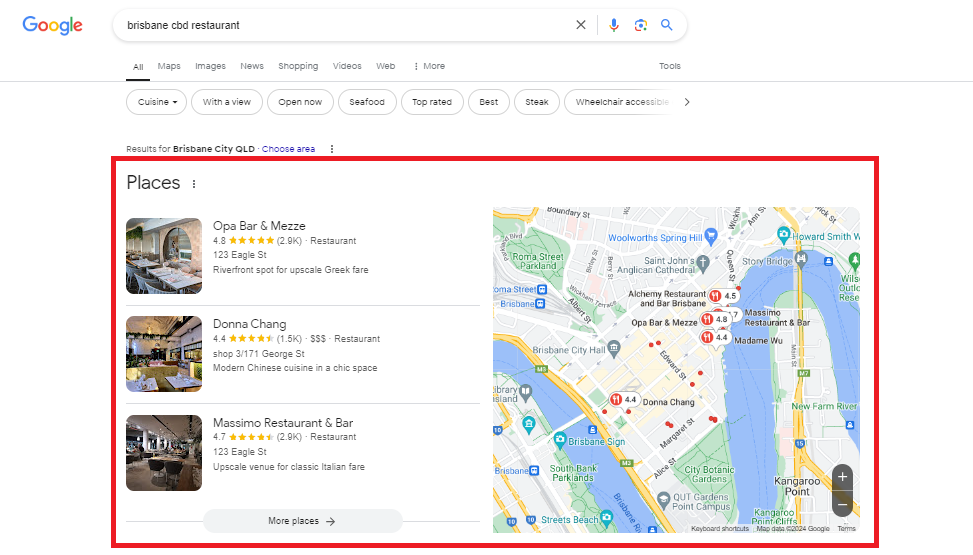
Task: Open Google Lens image search
Action: click(641, 25)
